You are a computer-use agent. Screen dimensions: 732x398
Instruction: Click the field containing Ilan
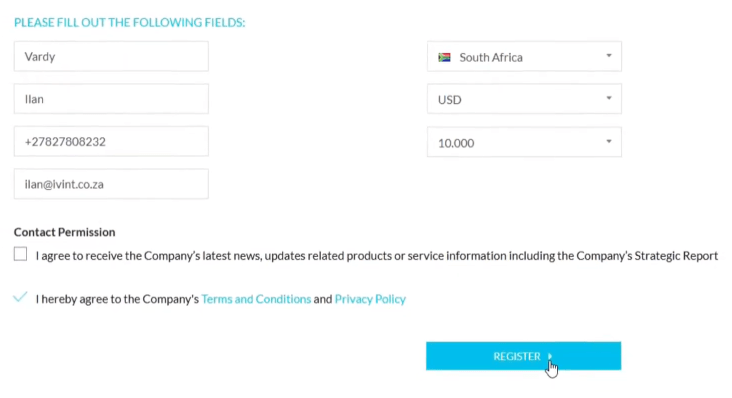pos(111,99)
